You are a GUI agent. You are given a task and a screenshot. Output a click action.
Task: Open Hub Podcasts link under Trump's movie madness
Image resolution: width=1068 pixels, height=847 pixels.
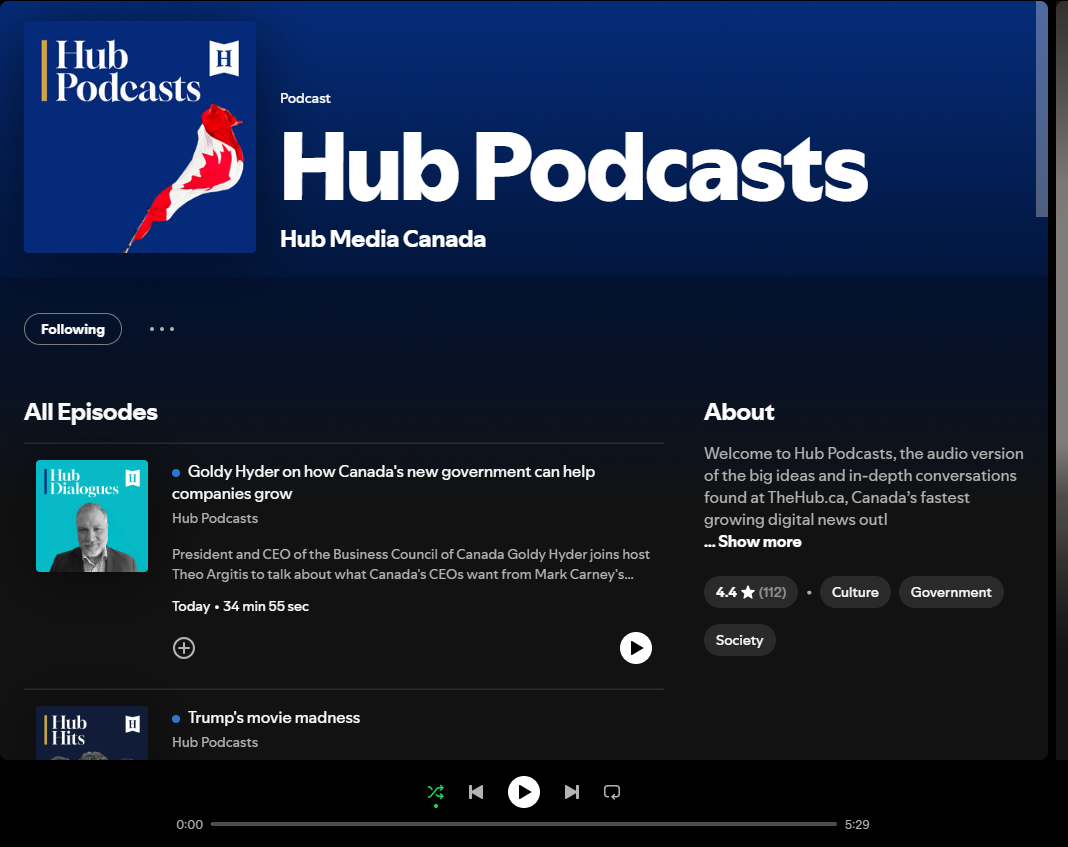[x=215, y=742]
